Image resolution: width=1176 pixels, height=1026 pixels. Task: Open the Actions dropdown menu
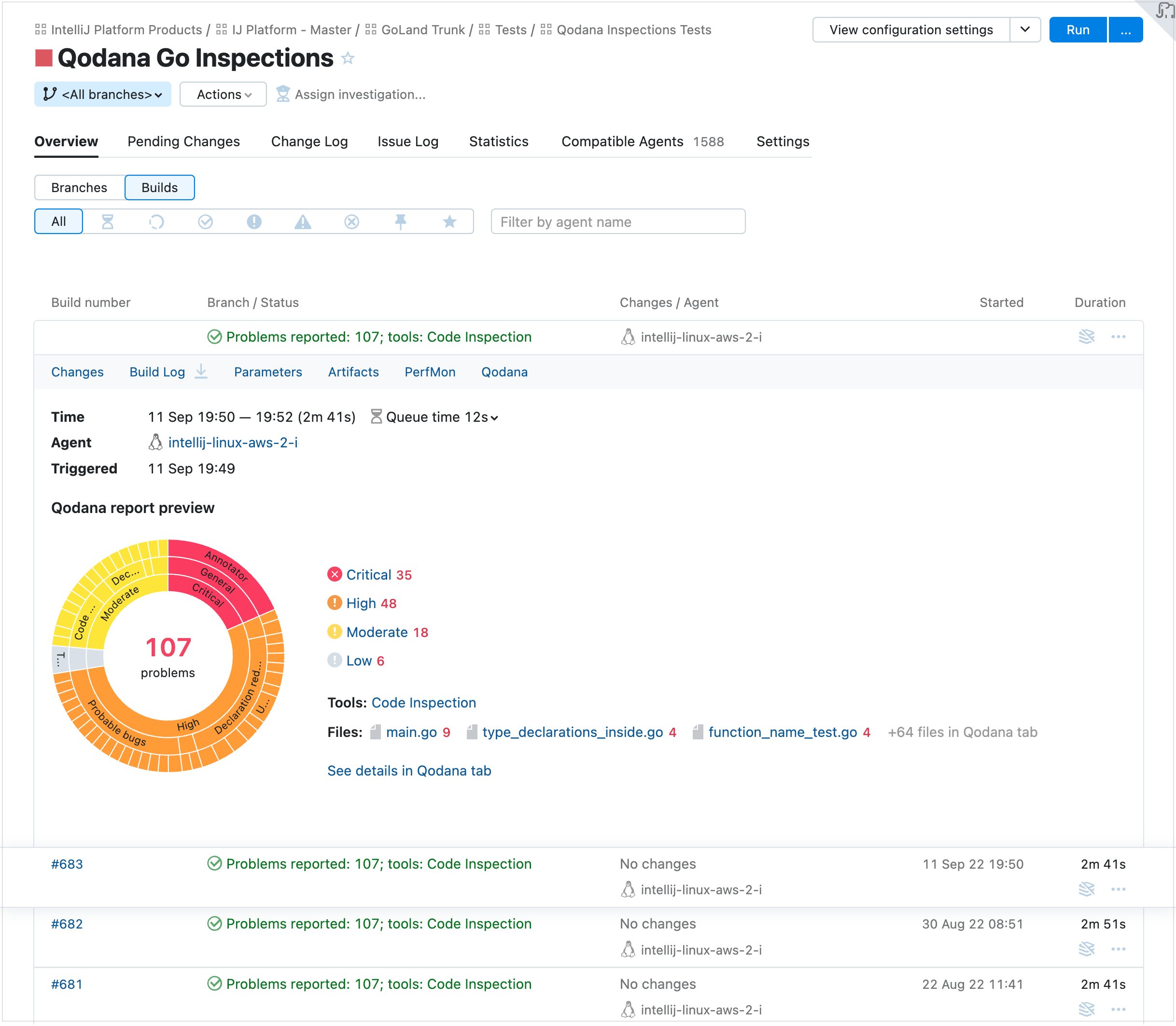tap(222, 94)
